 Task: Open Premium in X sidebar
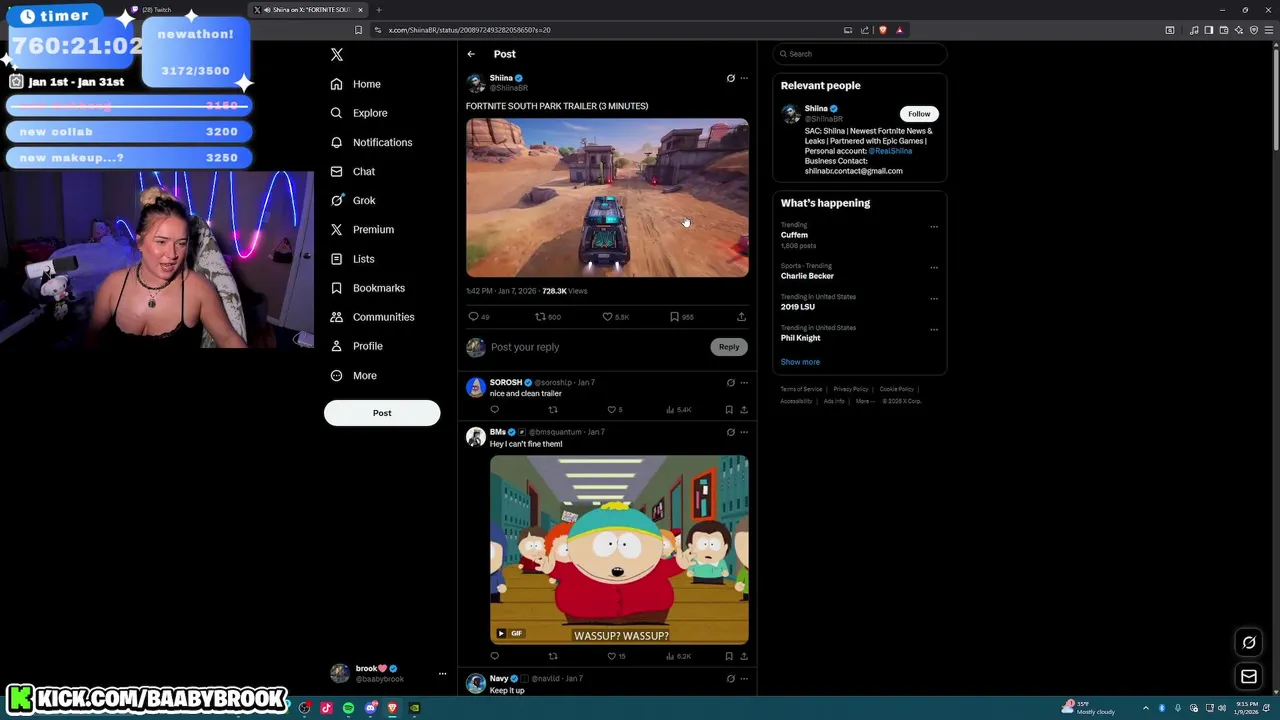click(362, 229)
